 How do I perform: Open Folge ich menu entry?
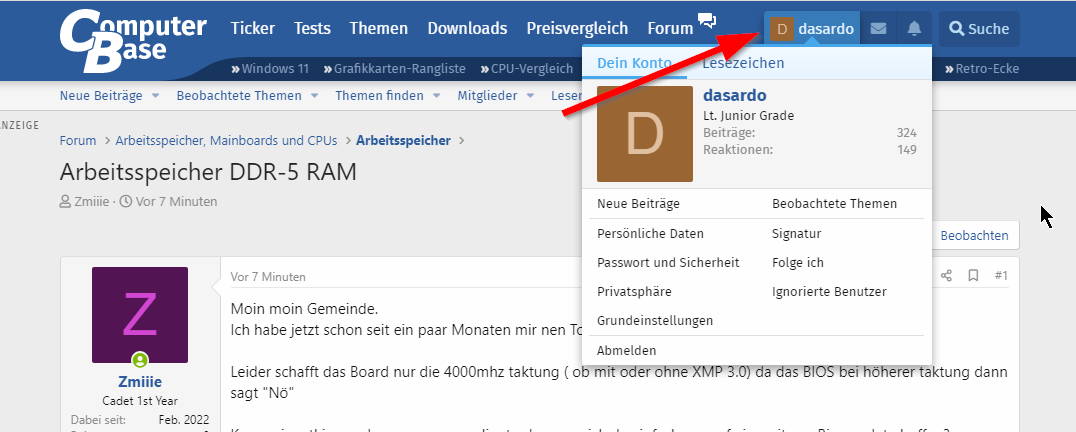click(x=797, y=263)
